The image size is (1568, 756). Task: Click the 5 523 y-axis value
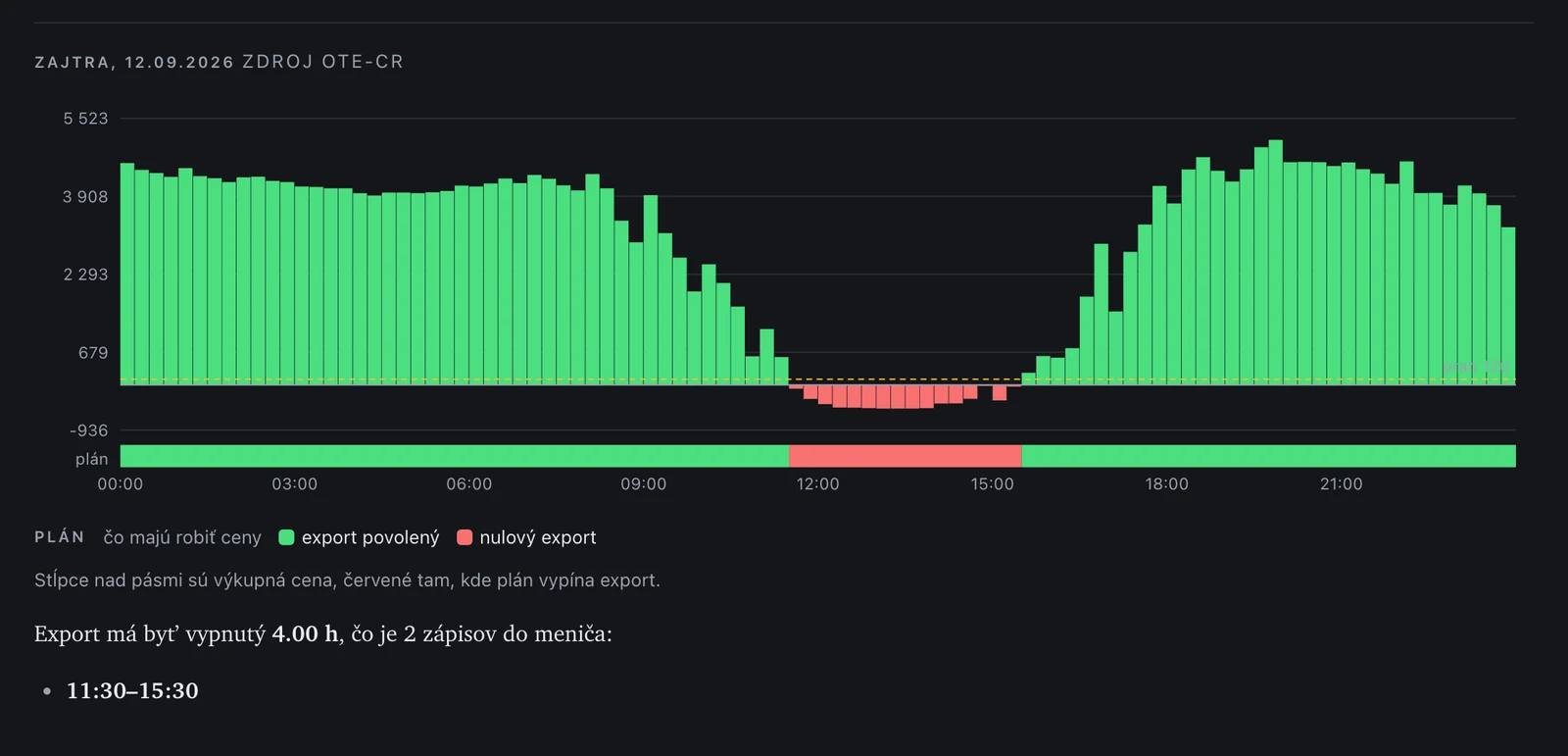(x=86, y=119)
